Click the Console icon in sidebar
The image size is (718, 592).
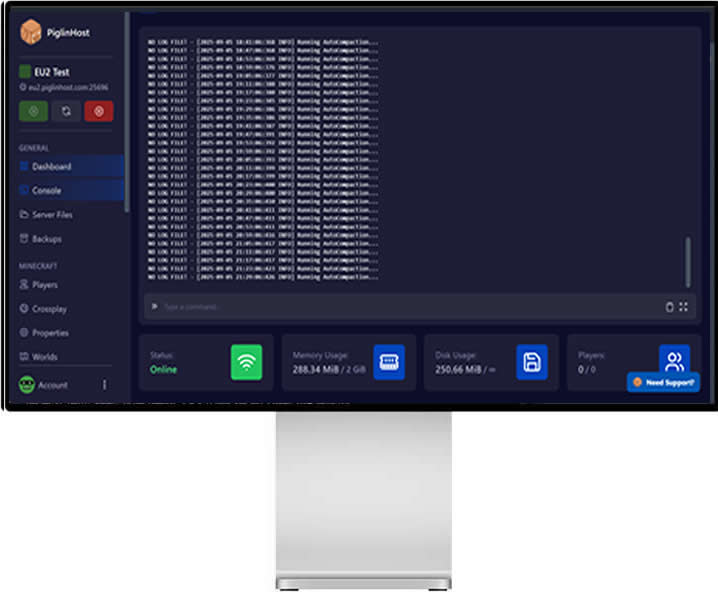[24, 190]
